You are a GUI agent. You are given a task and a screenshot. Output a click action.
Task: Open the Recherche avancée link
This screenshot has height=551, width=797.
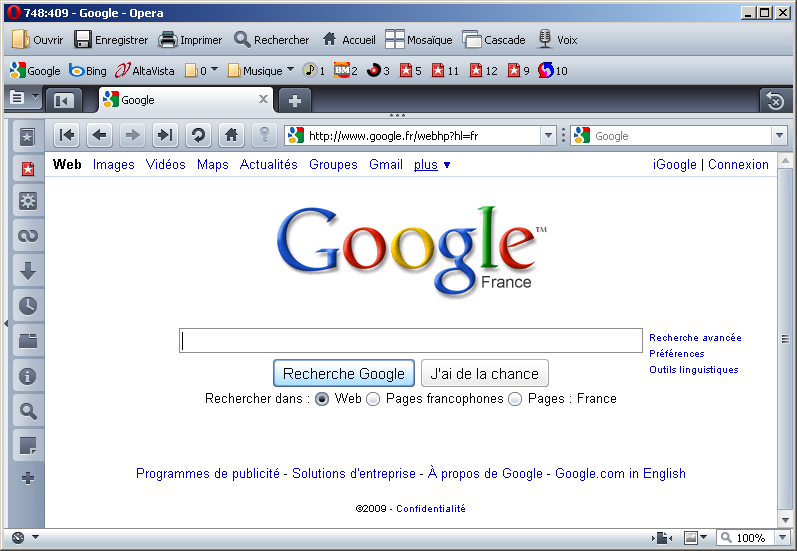tap(695, 338)
